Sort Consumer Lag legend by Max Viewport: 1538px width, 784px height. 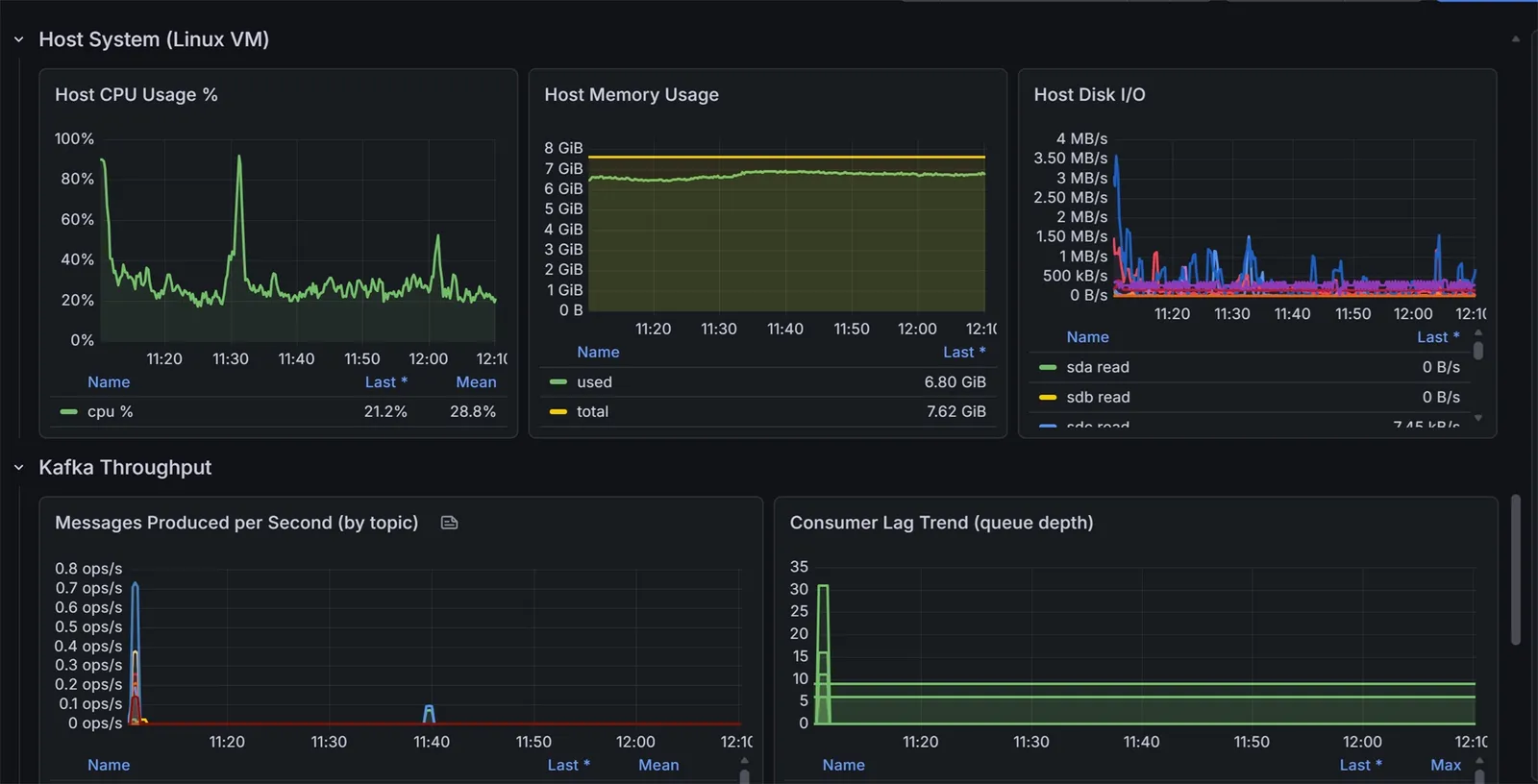click(1446, 766)
